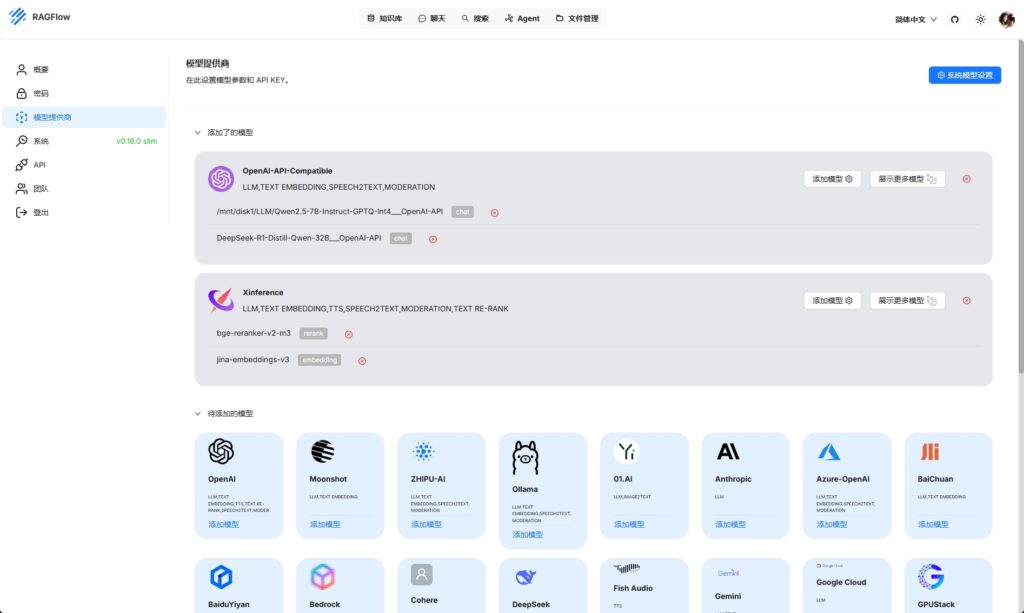Click the Ollama llama logo

525,457
